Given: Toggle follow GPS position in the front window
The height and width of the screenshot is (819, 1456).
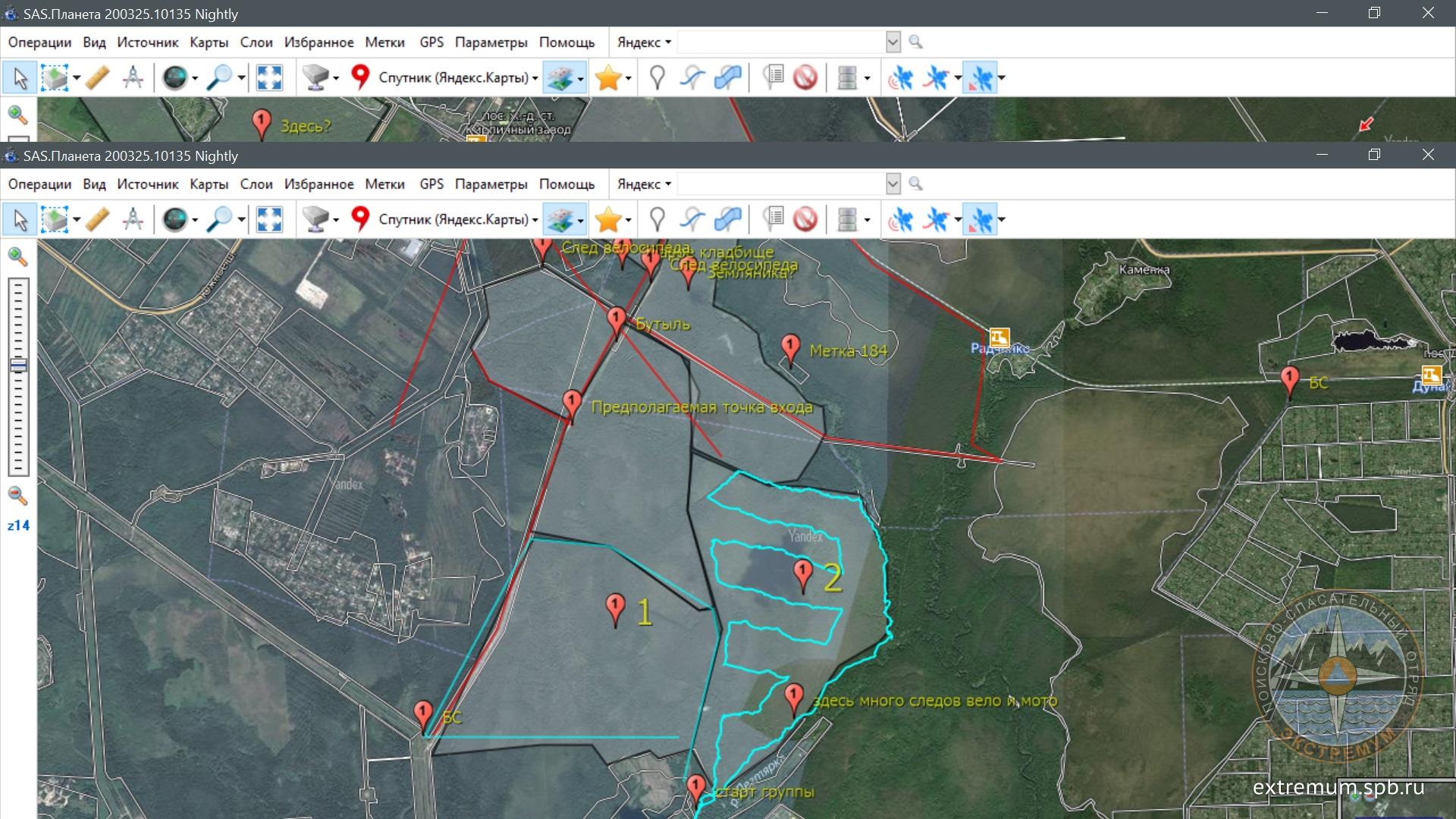Looking at the screenshot, I should click(x=981, y=220).
